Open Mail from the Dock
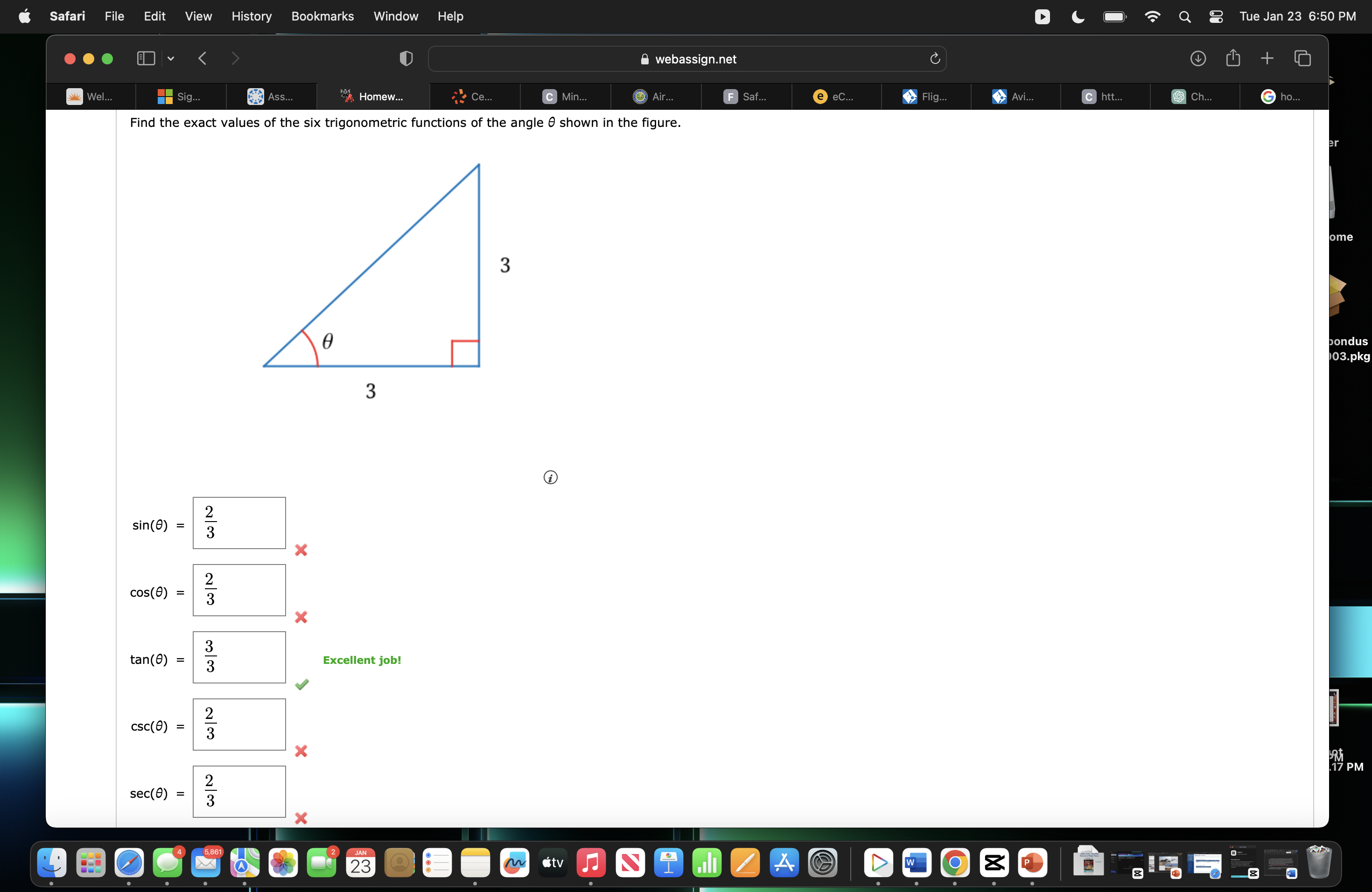The image size is (1372, 892). pos(206,864)
